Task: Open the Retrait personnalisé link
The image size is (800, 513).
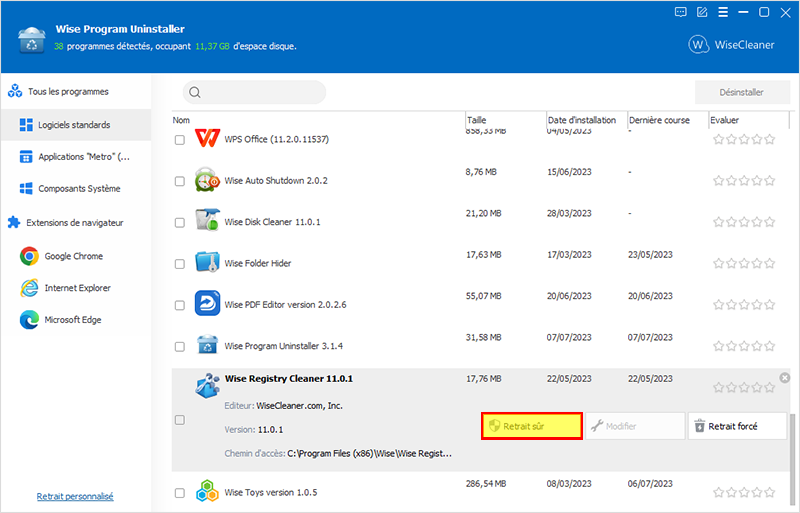Action: coord(75,496)
